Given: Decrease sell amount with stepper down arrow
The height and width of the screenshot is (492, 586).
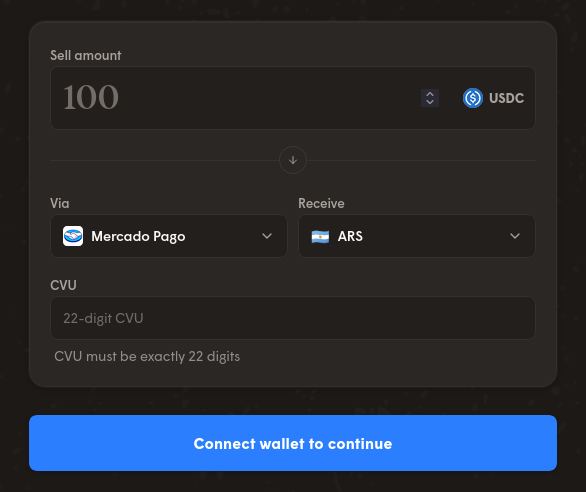Looking at the screenshot, I should point(430,102).
